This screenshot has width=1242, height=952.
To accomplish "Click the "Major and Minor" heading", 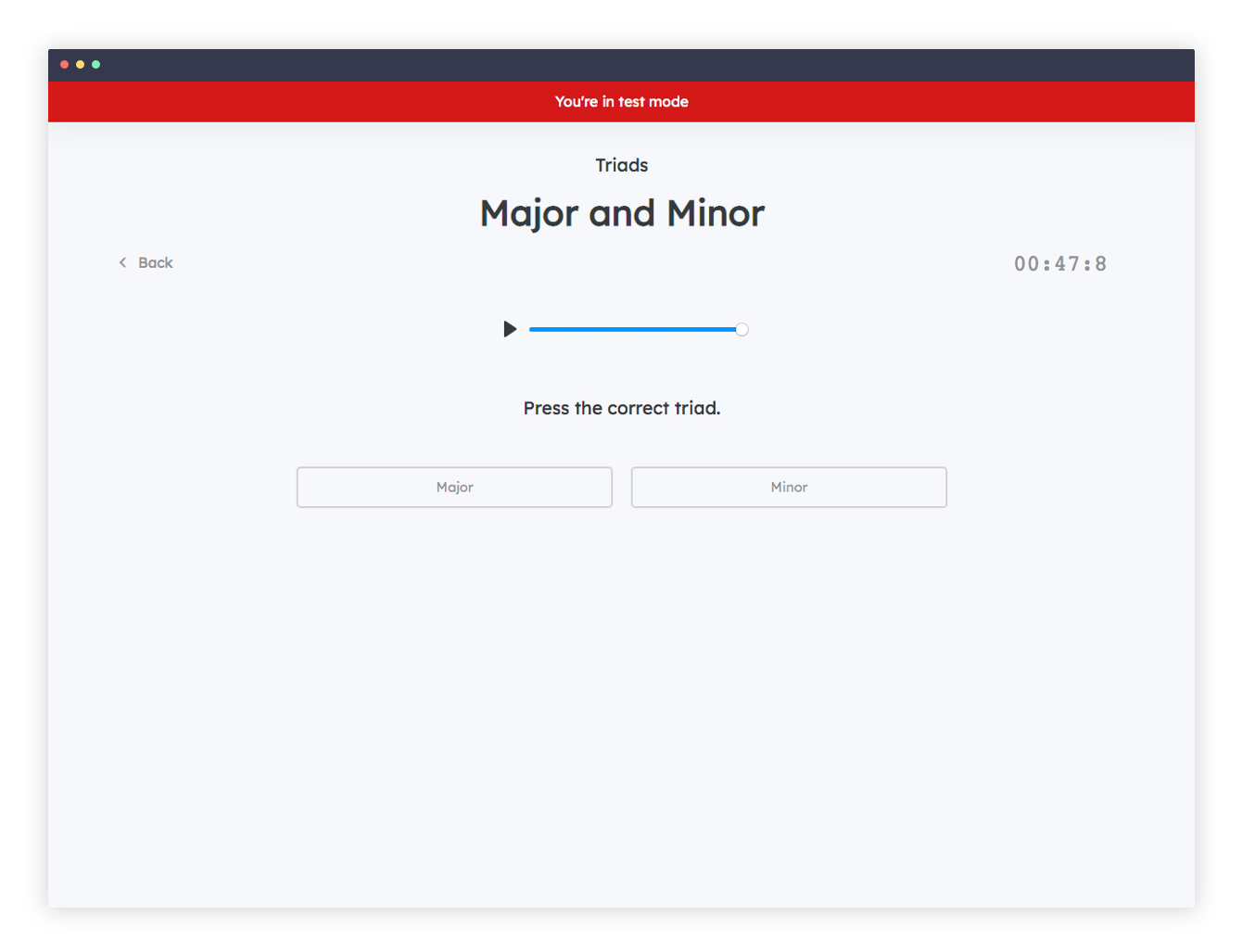I will coord(621,213).
